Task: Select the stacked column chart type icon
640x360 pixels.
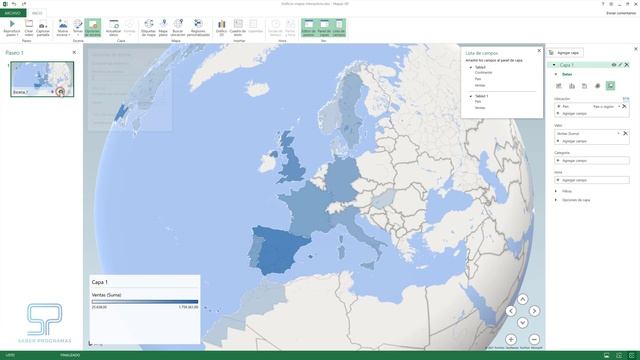Action: [x=559, y=86]
